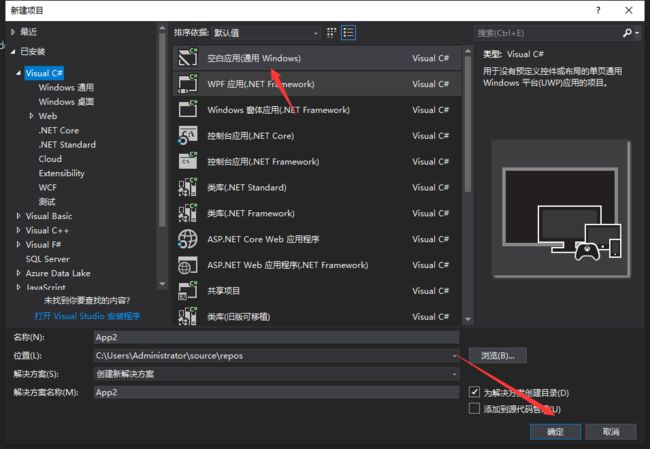Select SQL Server category
Viewport: 650px width, 449px height.
(x=47, y=259)
